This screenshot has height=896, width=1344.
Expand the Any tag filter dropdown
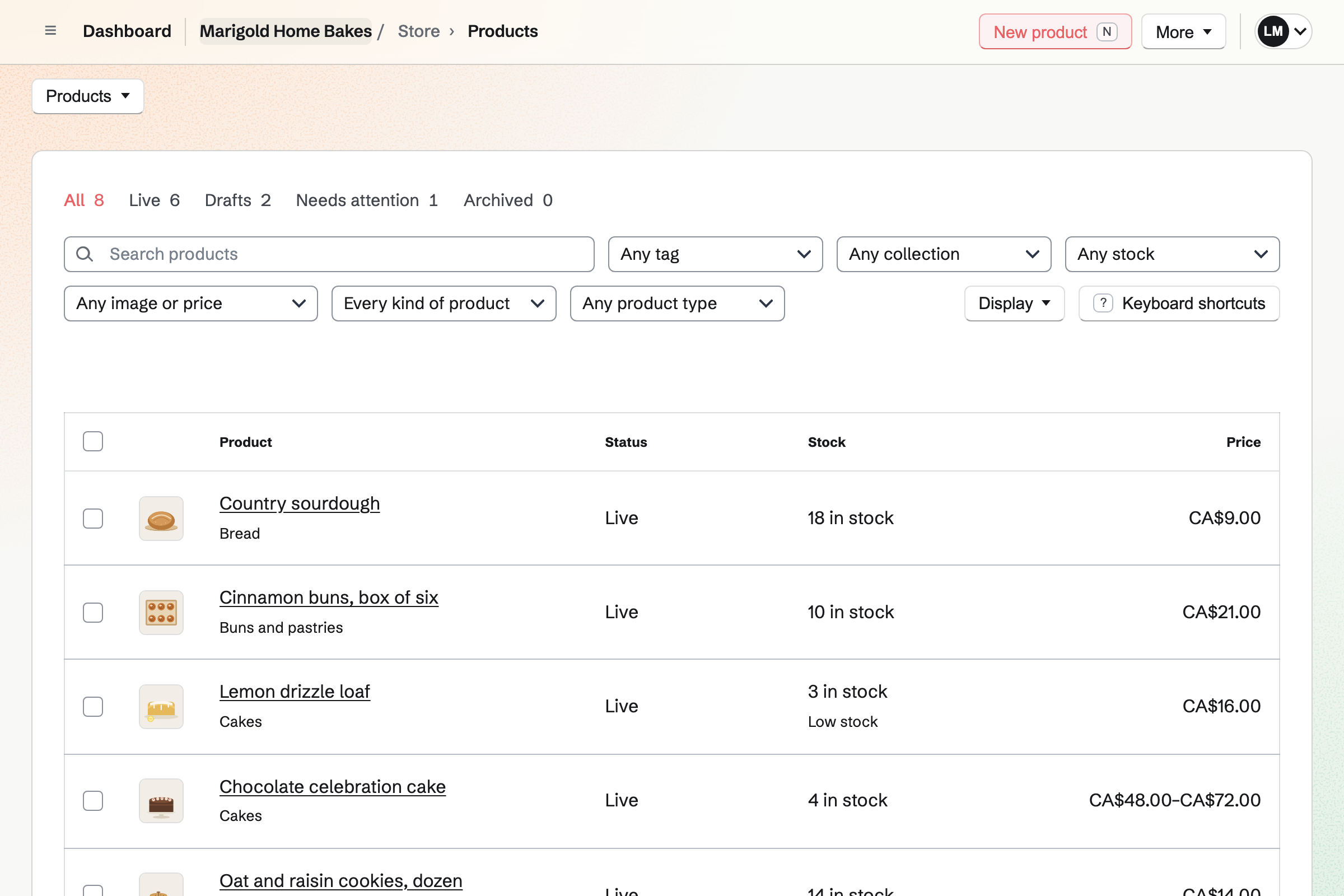pyautogui.click(x=715, y=254)
